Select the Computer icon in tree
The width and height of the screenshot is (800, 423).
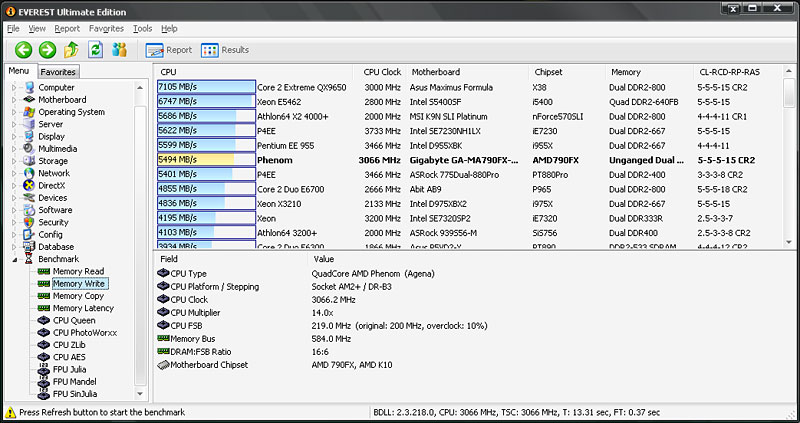pos(30,87)
